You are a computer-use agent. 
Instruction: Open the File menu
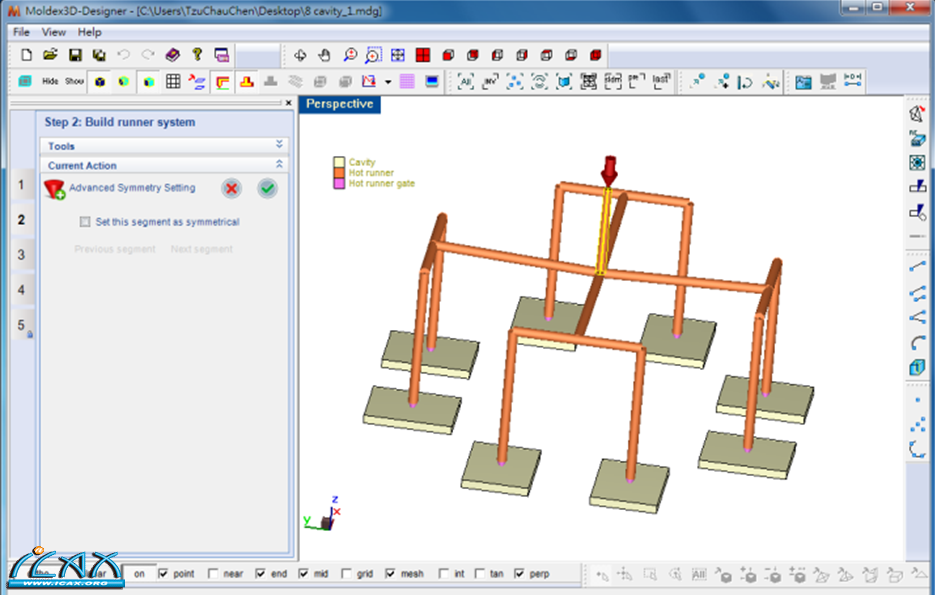coord(21,32)
